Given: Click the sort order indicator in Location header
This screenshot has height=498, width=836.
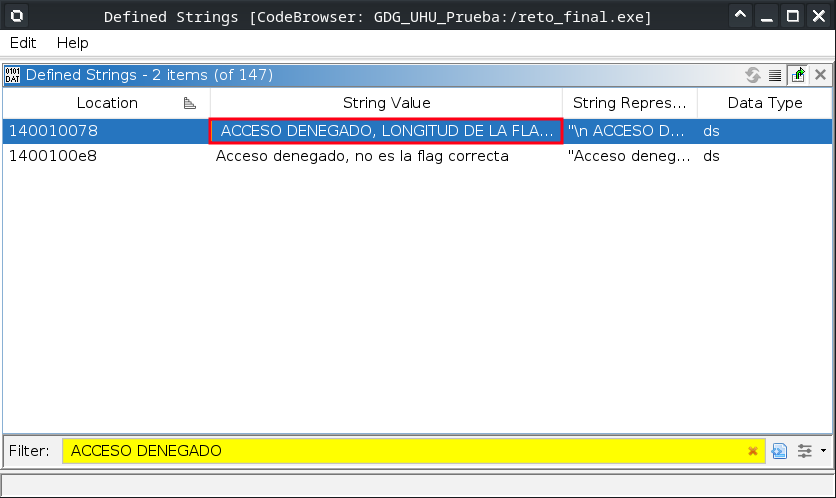Looking at the screenshot, I should coord(189,103).
